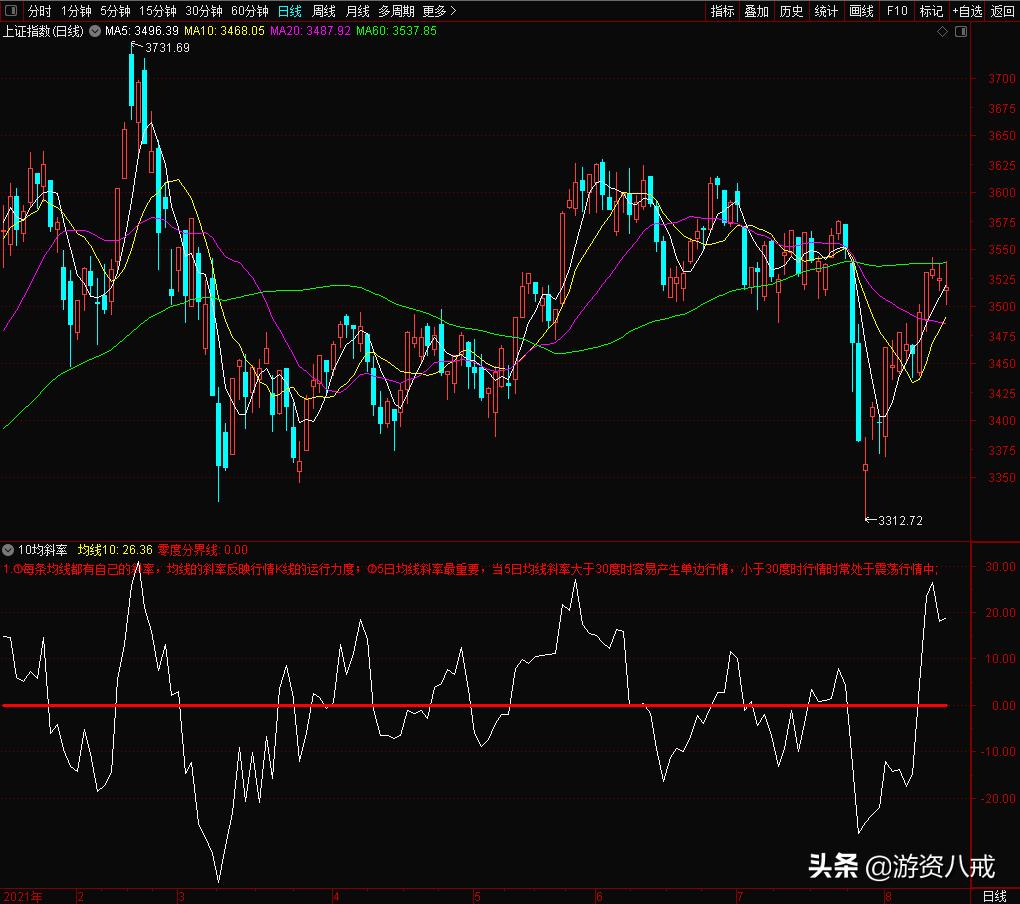Click the 返回 back button
Image resolution: width=1020 pixels, height=904 pixels.
(1002, 11)
